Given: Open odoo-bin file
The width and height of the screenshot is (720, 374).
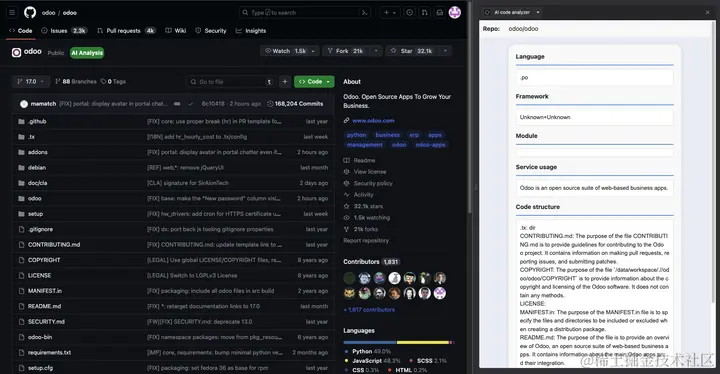Looking at the screenshot, I should pos(40,337).
